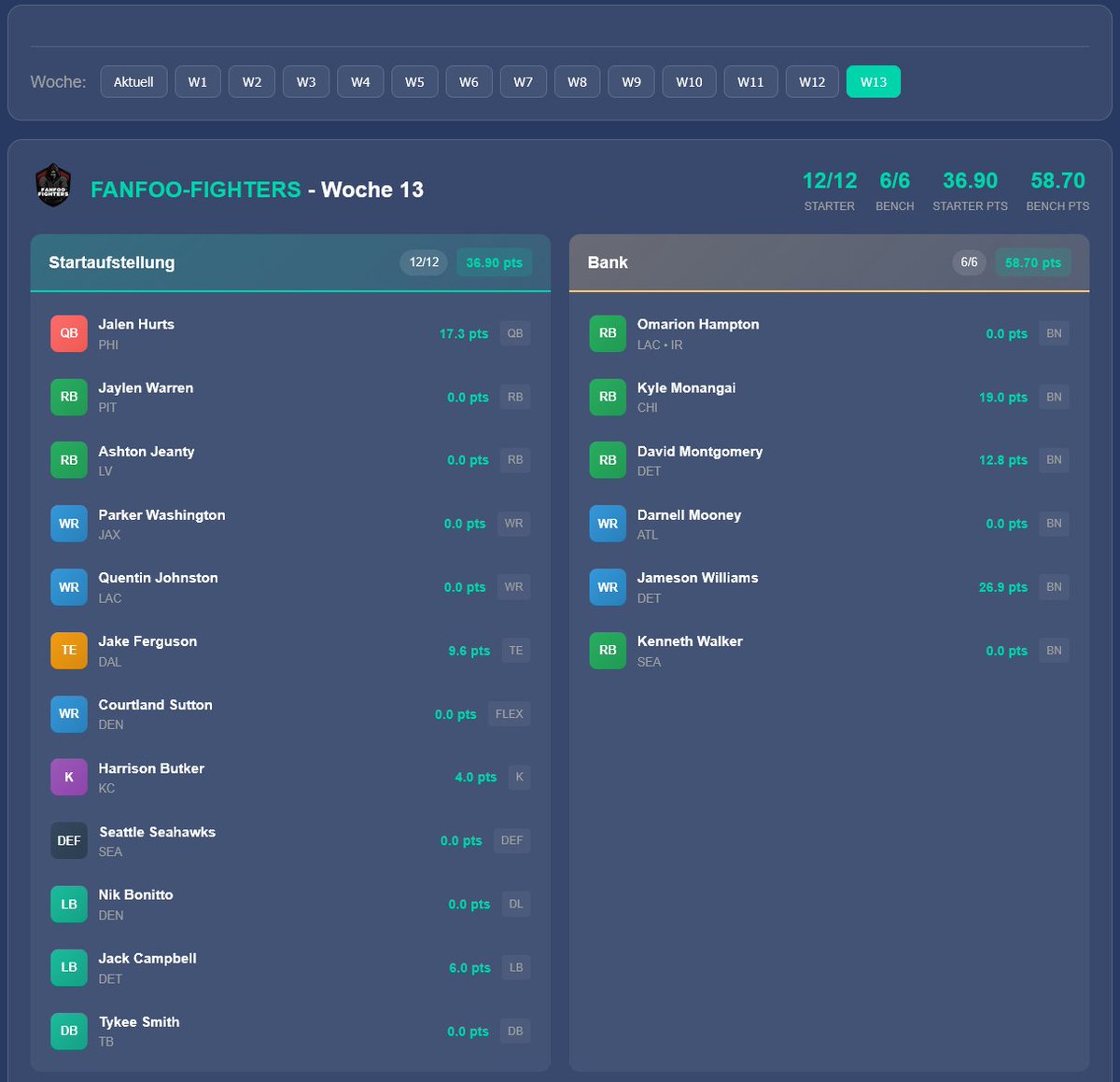Click the BN tag for Jameson Williams

coord(1054,587)
